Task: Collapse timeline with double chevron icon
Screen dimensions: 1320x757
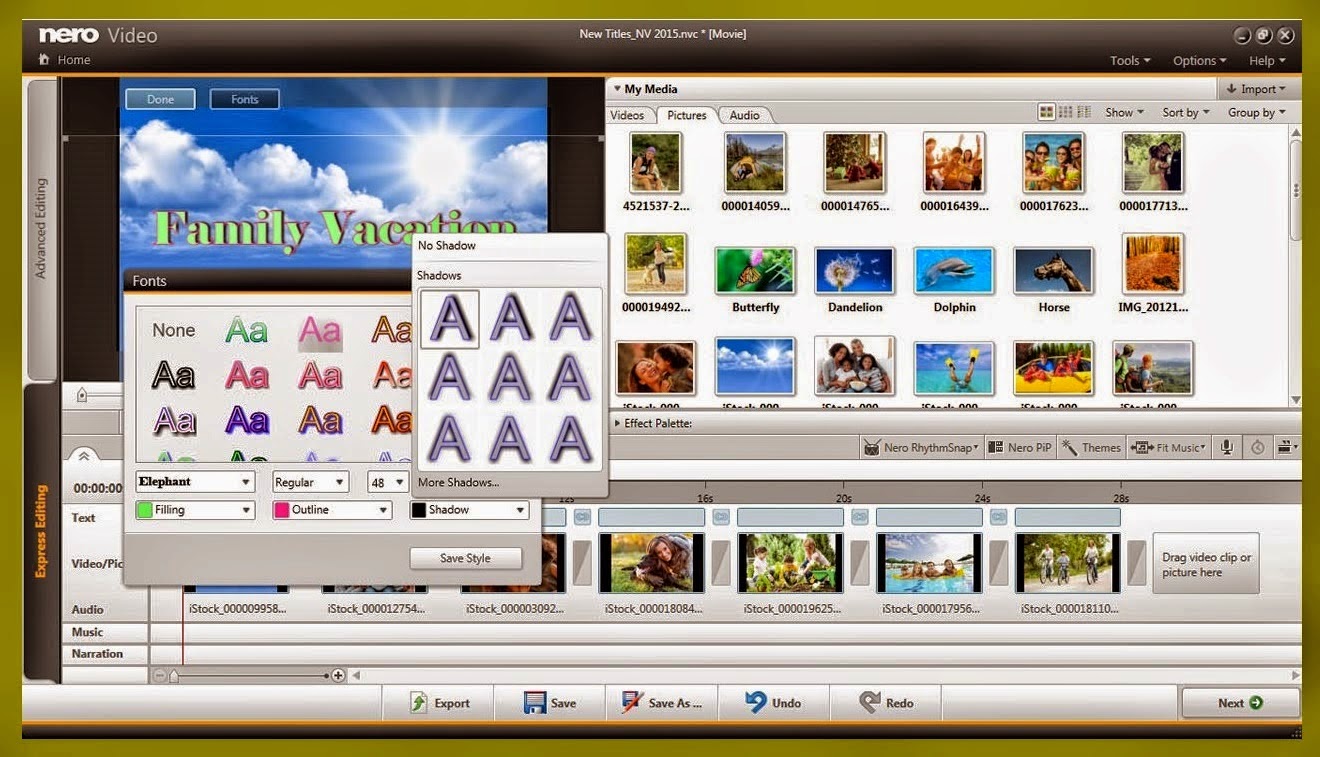Action: (x=84, y=455)
